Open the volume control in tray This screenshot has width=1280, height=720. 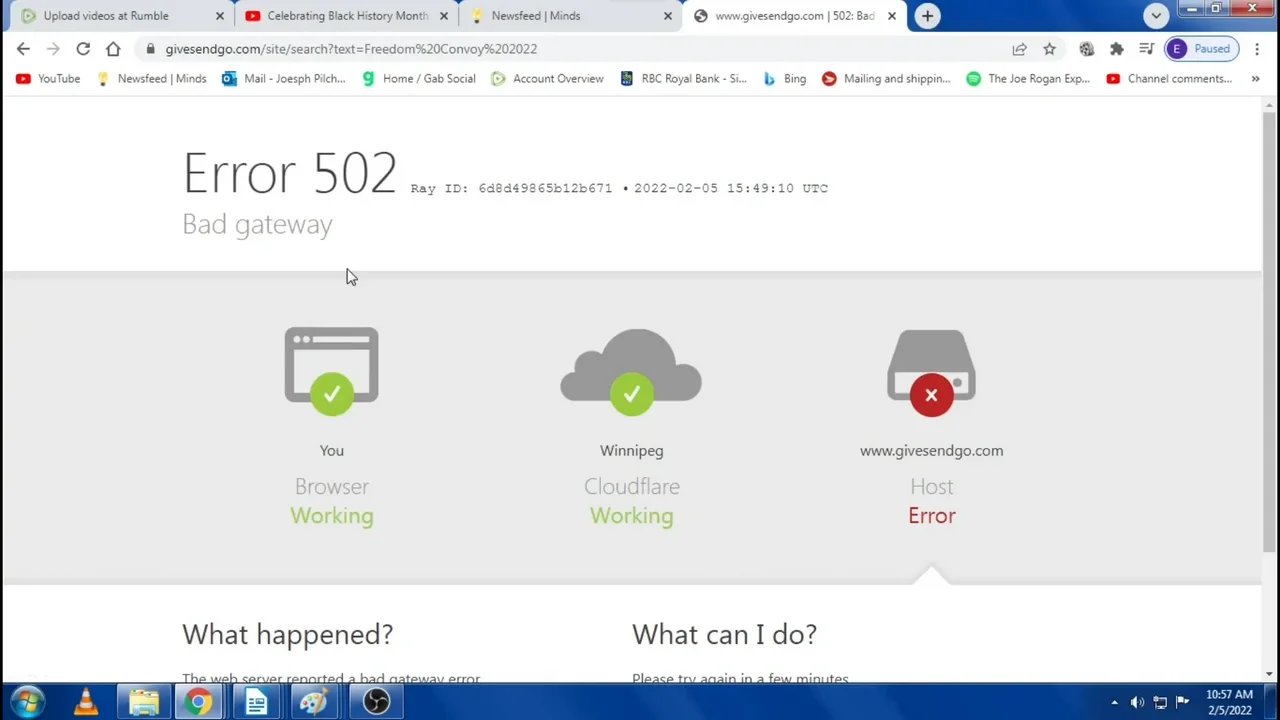(1137, 702)
